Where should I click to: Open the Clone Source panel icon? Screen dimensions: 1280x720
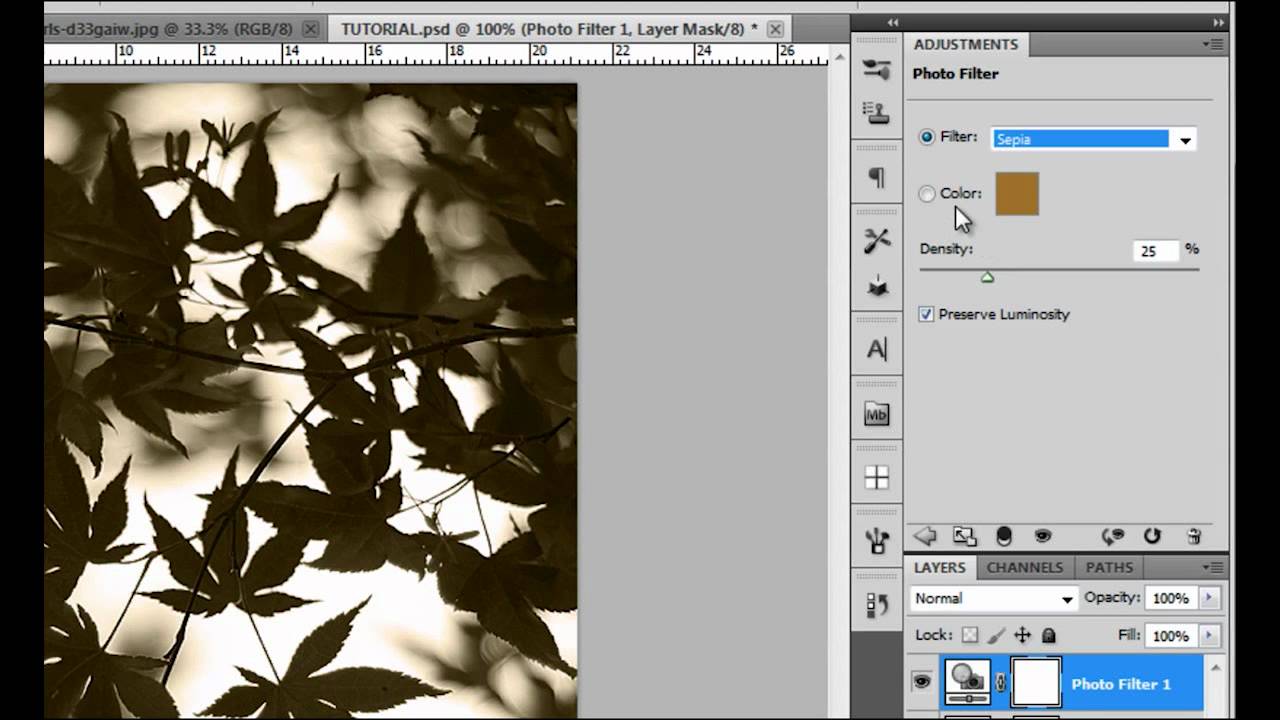pos(877,113)
